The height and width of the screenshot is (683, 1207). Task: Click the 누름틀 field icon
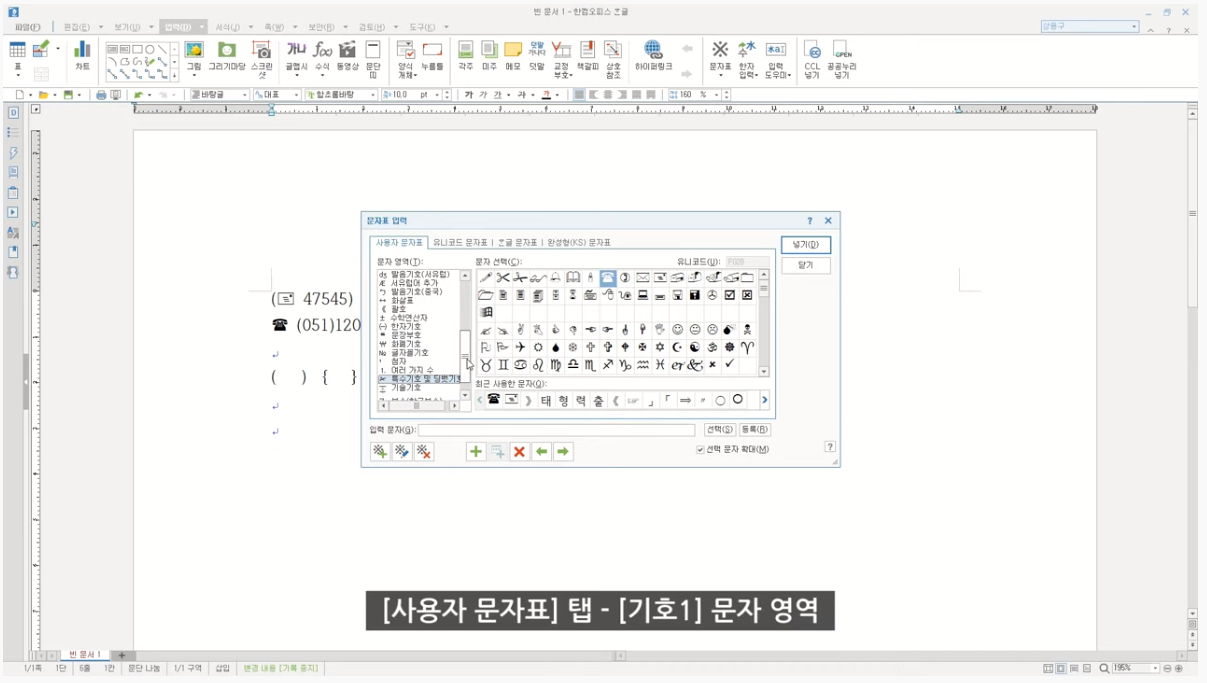(432, 55)
